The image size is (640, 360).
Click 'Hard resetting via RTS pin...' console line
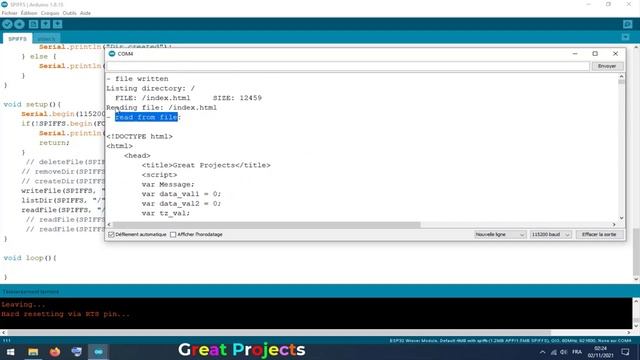tap(66, 314)
